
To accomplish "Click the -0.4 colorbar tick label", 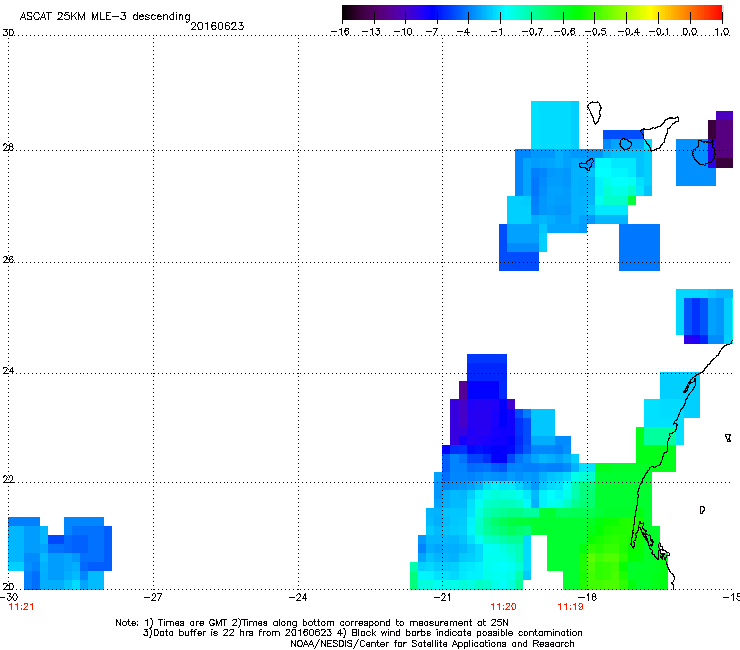I will (x=629, y=32).
